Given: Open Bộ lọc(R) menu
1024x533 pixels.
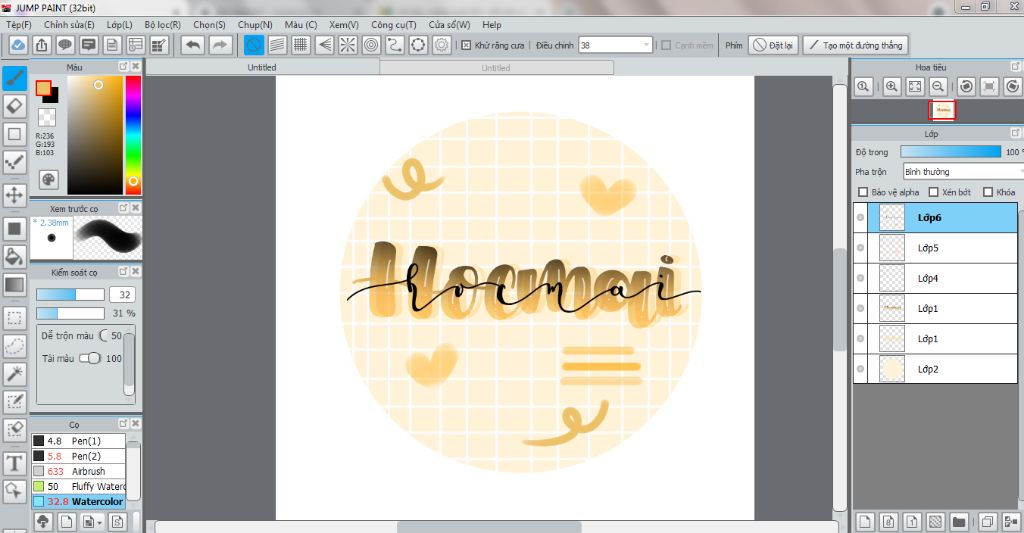Looking at the screenshot, I should [163, 25].
